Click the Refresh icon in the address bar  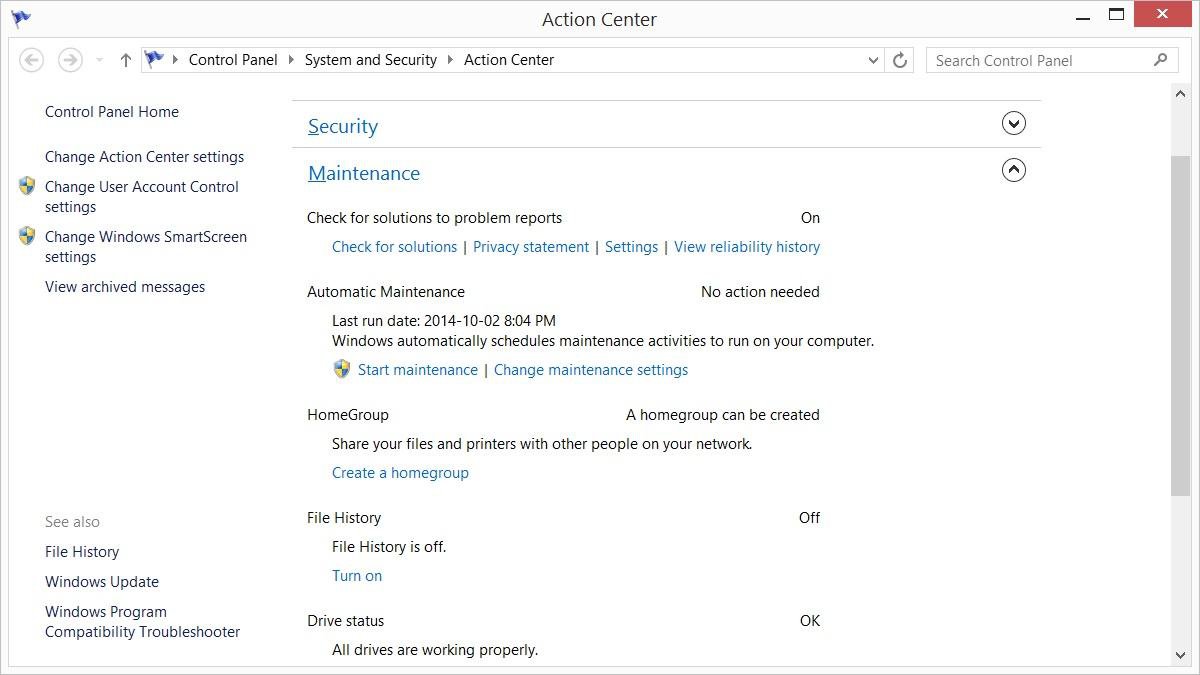(x=898, y=60)
